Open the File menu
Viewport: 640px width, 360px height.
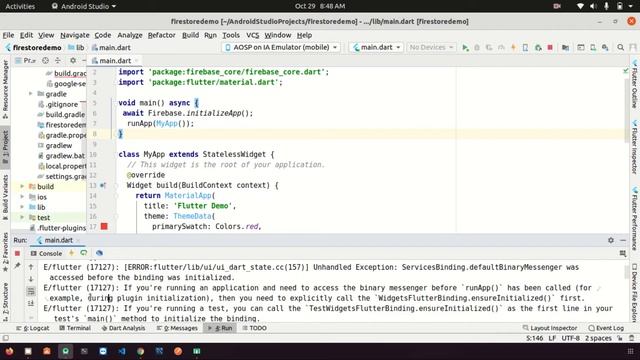coord(8,35)
